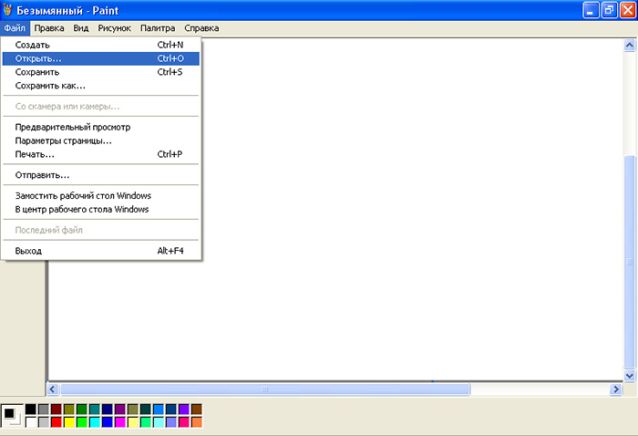Select В центр рабочего стола Windows
638x436 pixels.
[101, 209]
